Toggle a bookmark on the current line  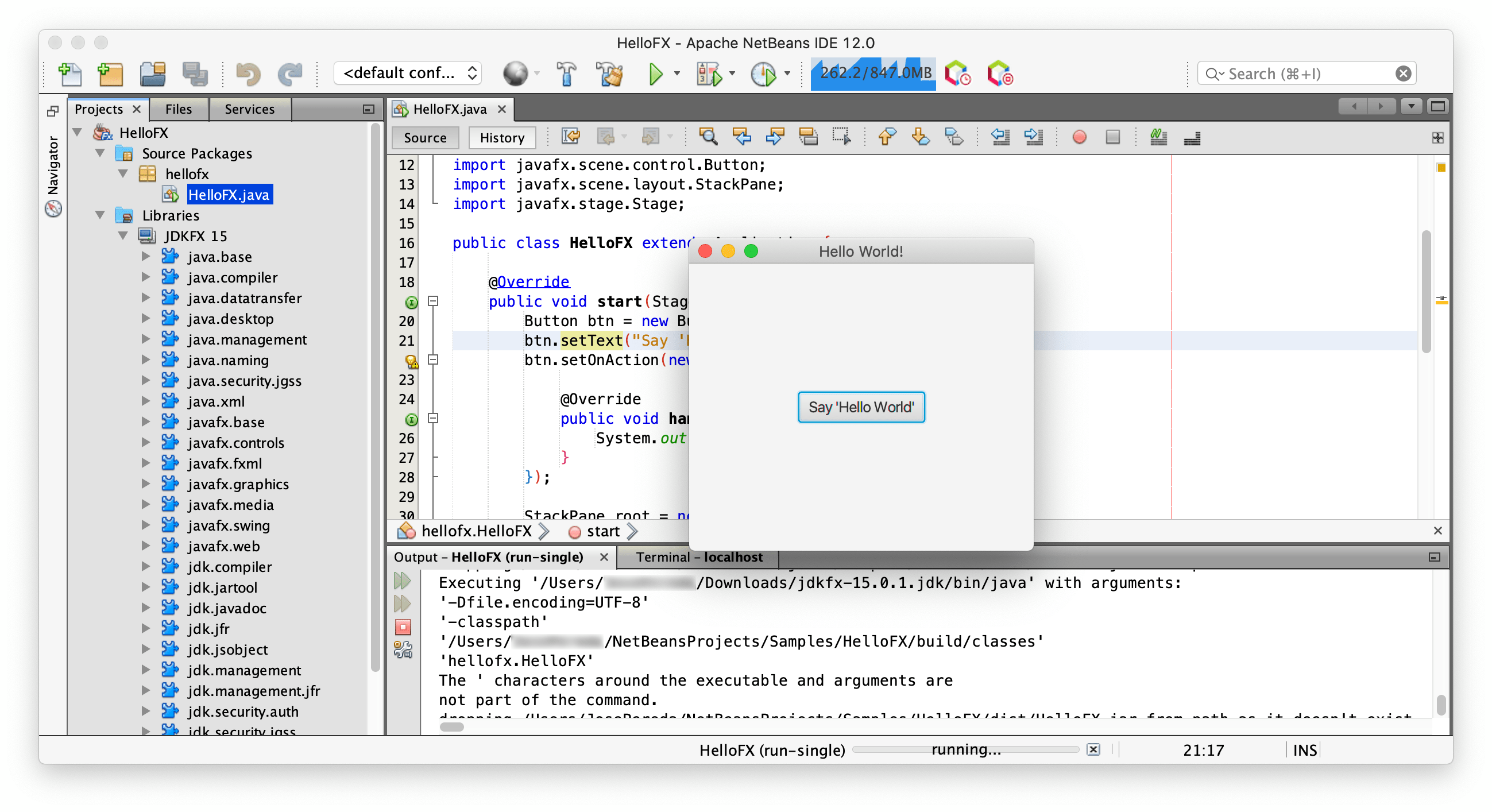tap(954, 137)
